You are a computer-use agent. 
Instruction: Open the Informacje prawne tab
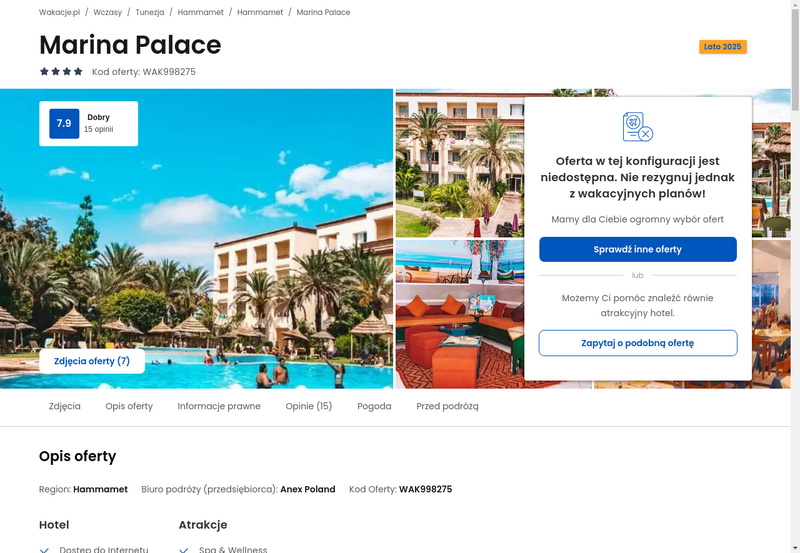(219, 406)
